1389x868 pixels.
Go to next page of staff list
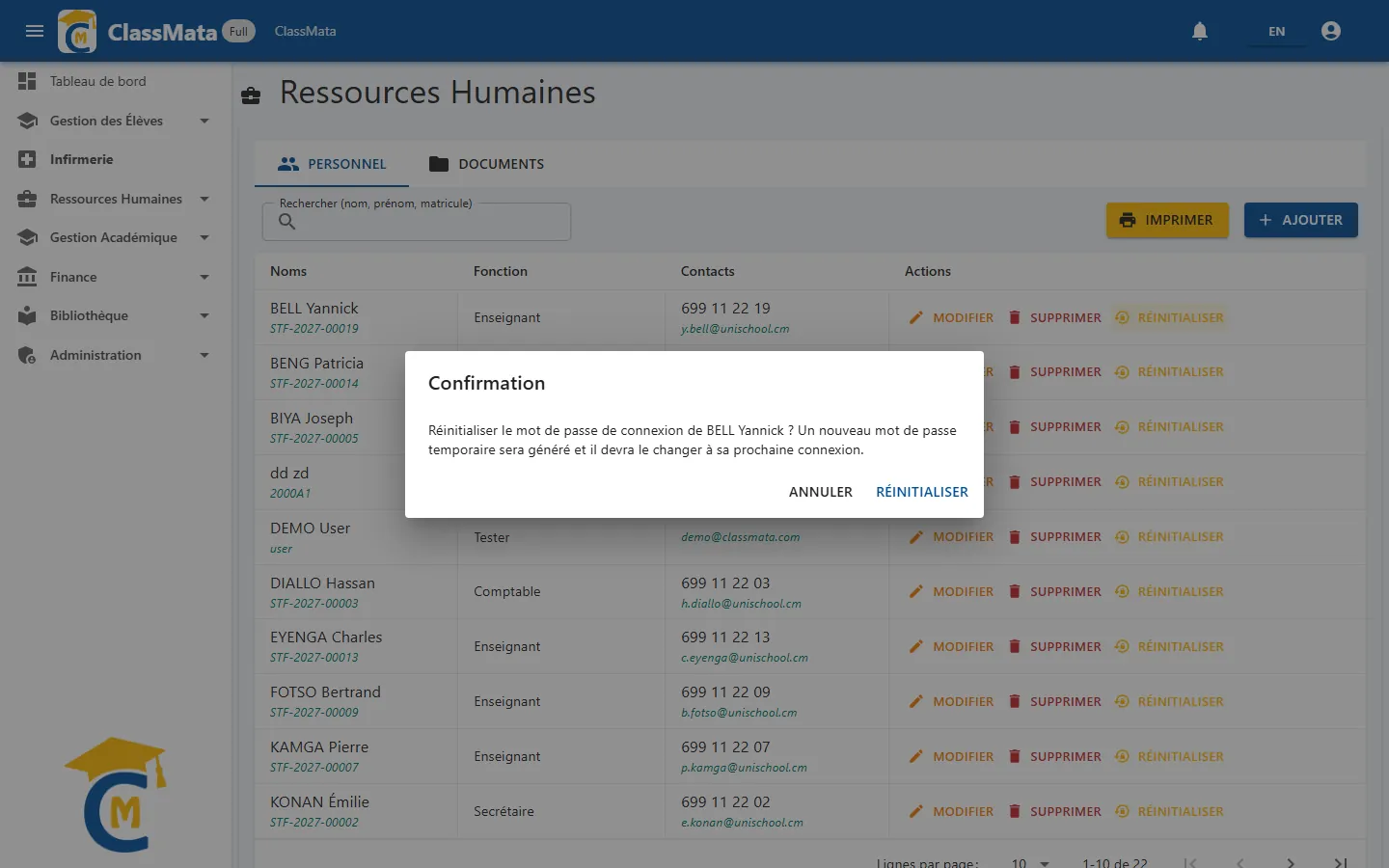tap(1291, 862)
